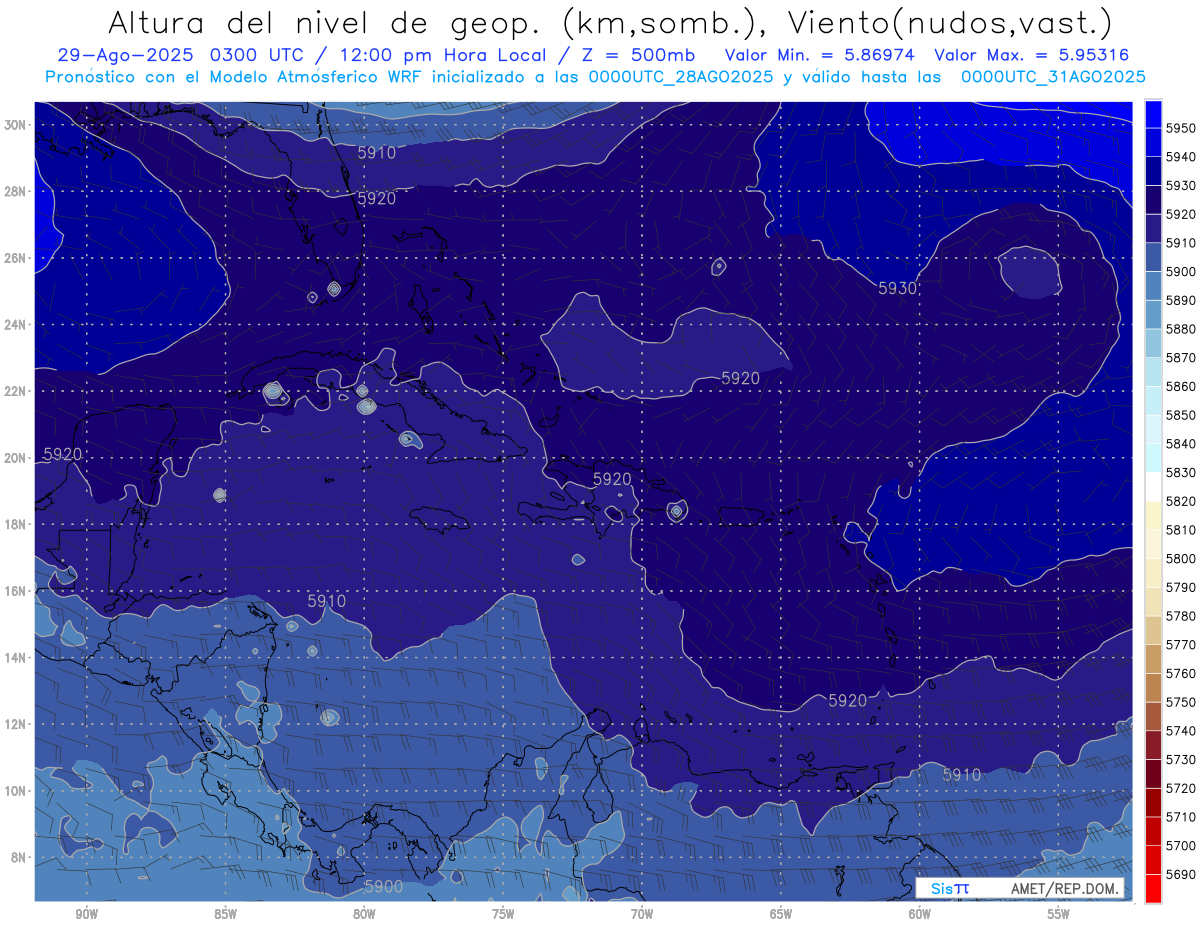The height and width of the screenshot is (927, 1200).
Task: Click the 85W longitude axis label
Action: point(225,914)
